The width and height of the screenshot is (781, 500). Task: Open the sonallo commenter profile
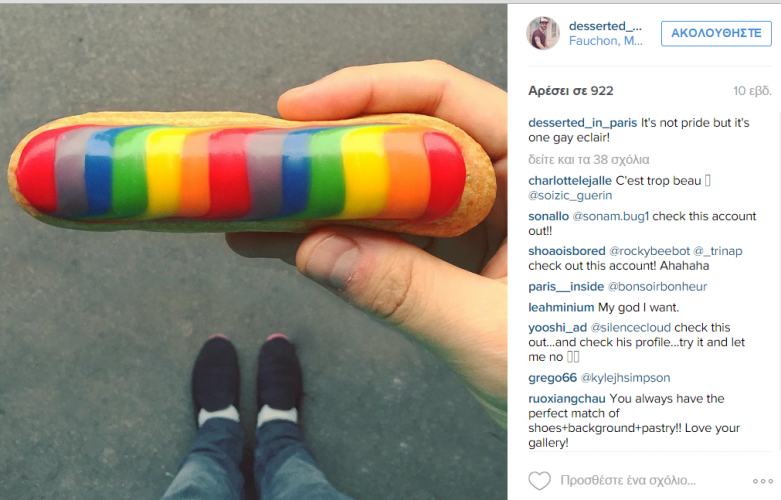tap(548, 216)
